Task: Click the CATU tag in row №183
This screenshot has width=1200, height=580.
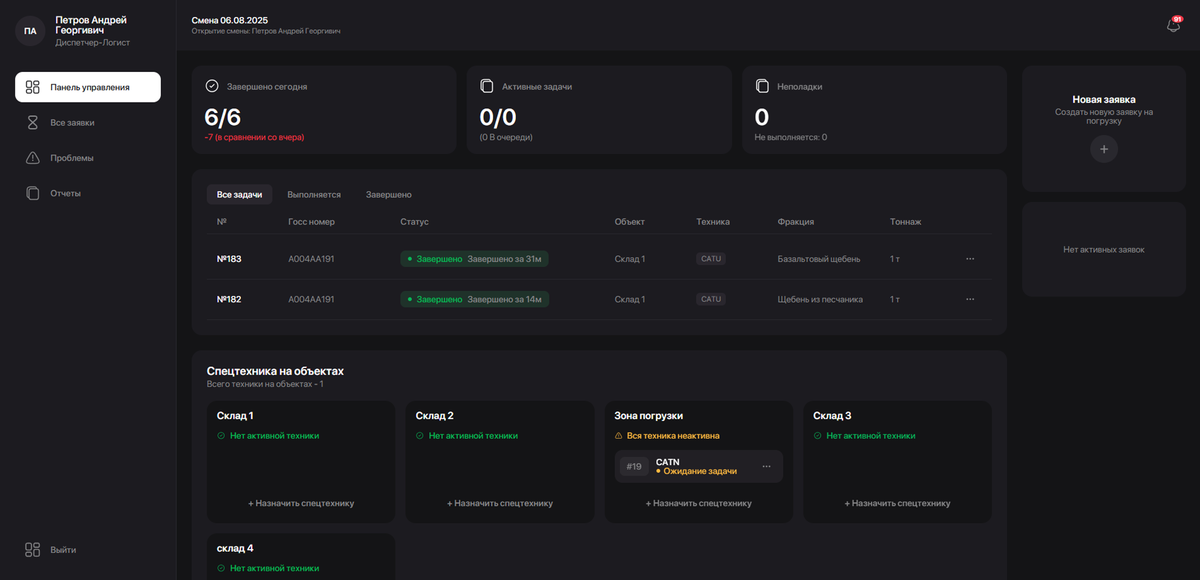Action: [711, 259]
